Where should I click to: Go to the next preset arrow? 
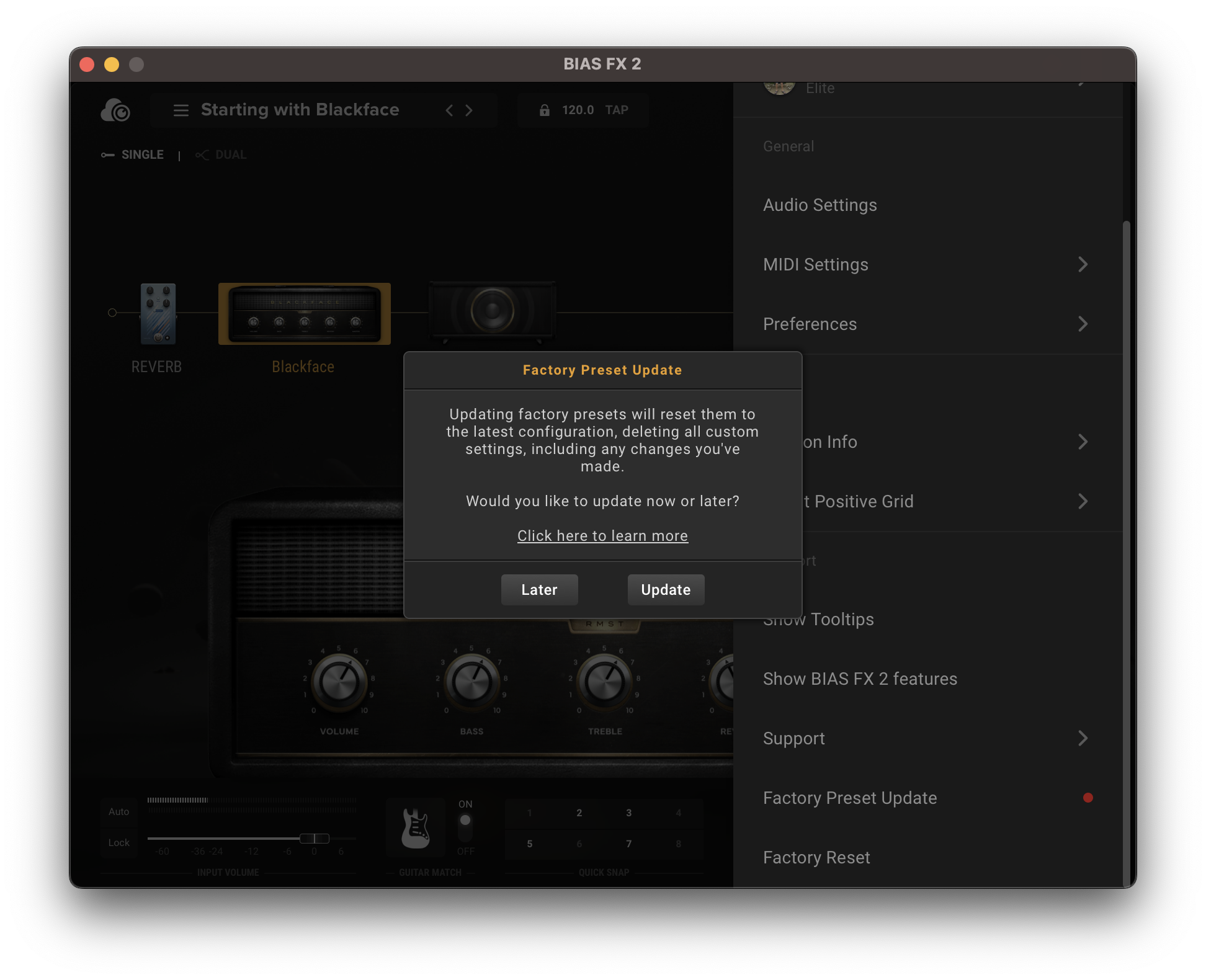tap(469, 110)
